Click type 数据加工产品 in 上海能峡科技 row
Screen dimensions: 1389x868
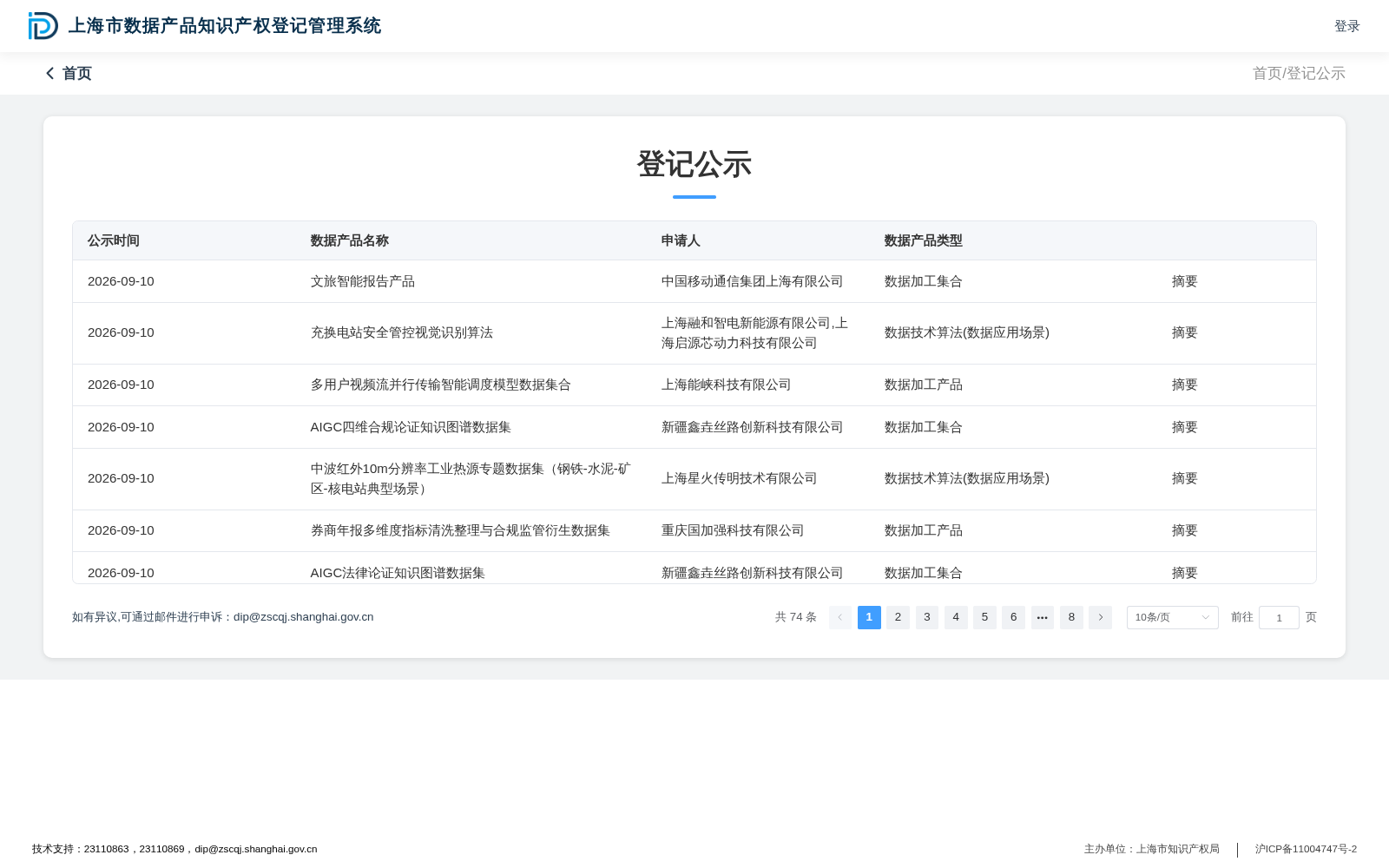923,385
